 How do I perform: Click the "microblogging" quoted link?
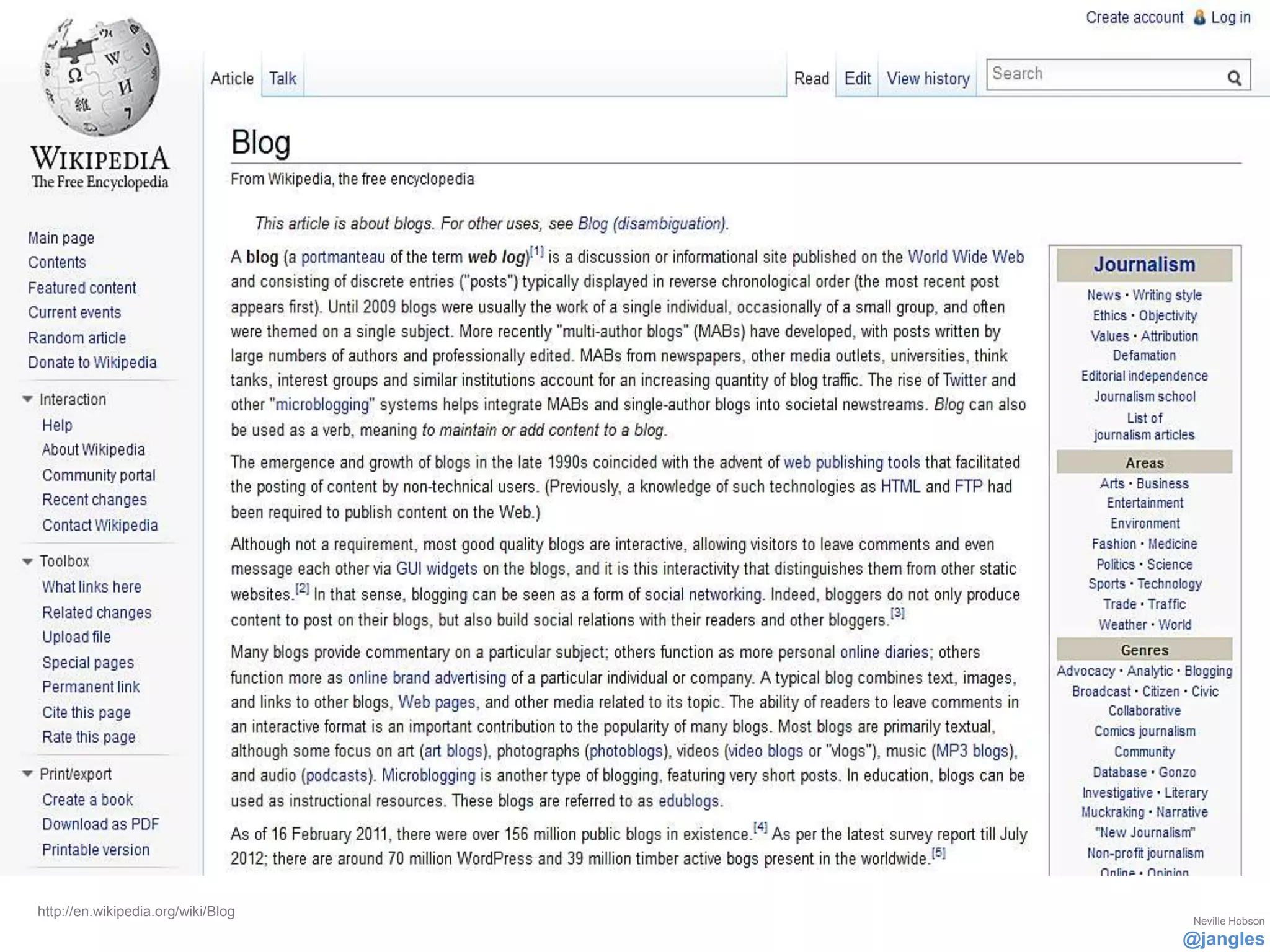click(322, 405)
